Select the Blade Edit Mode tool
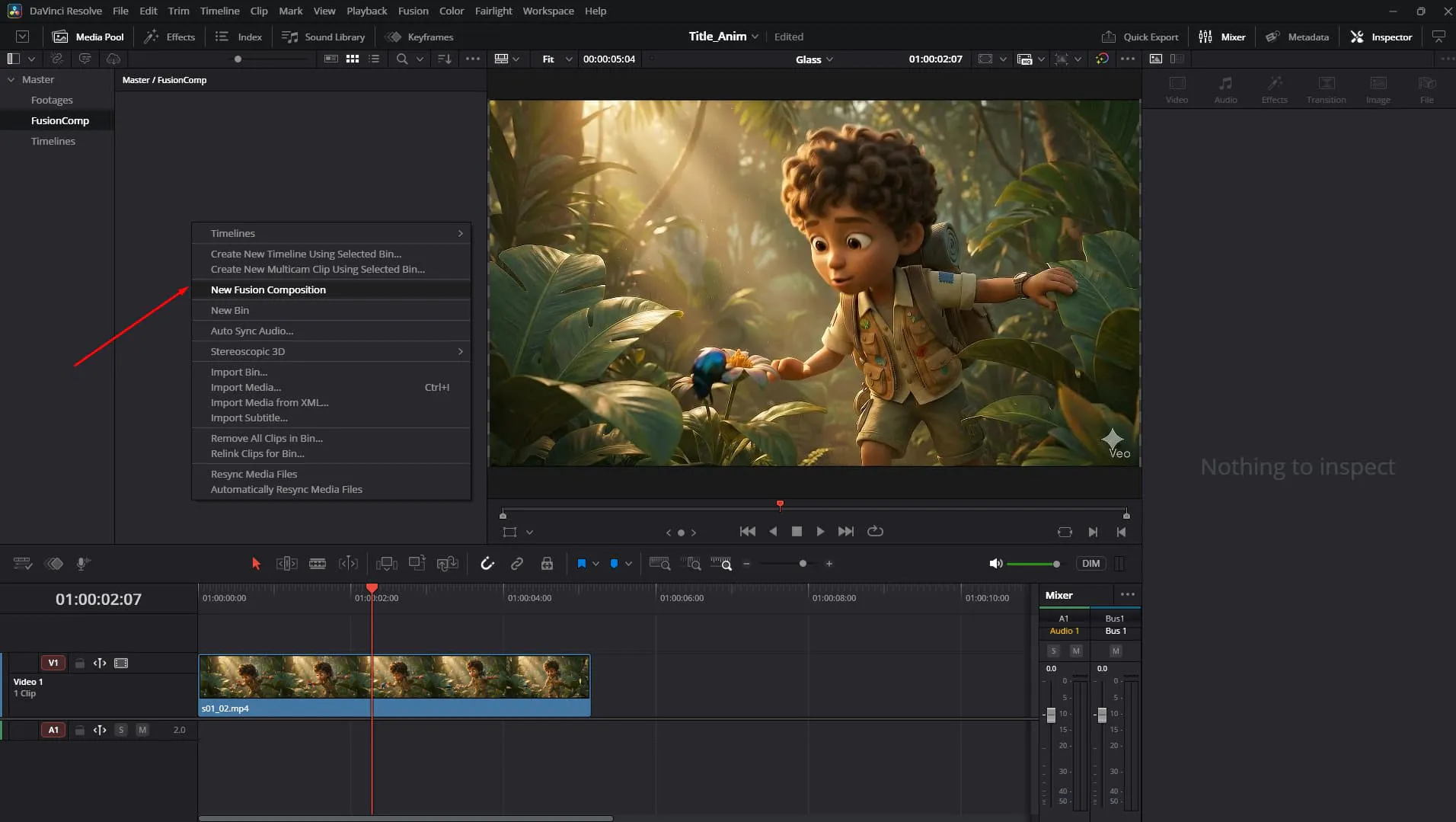 pyautogui.click(x=318, y=564)
